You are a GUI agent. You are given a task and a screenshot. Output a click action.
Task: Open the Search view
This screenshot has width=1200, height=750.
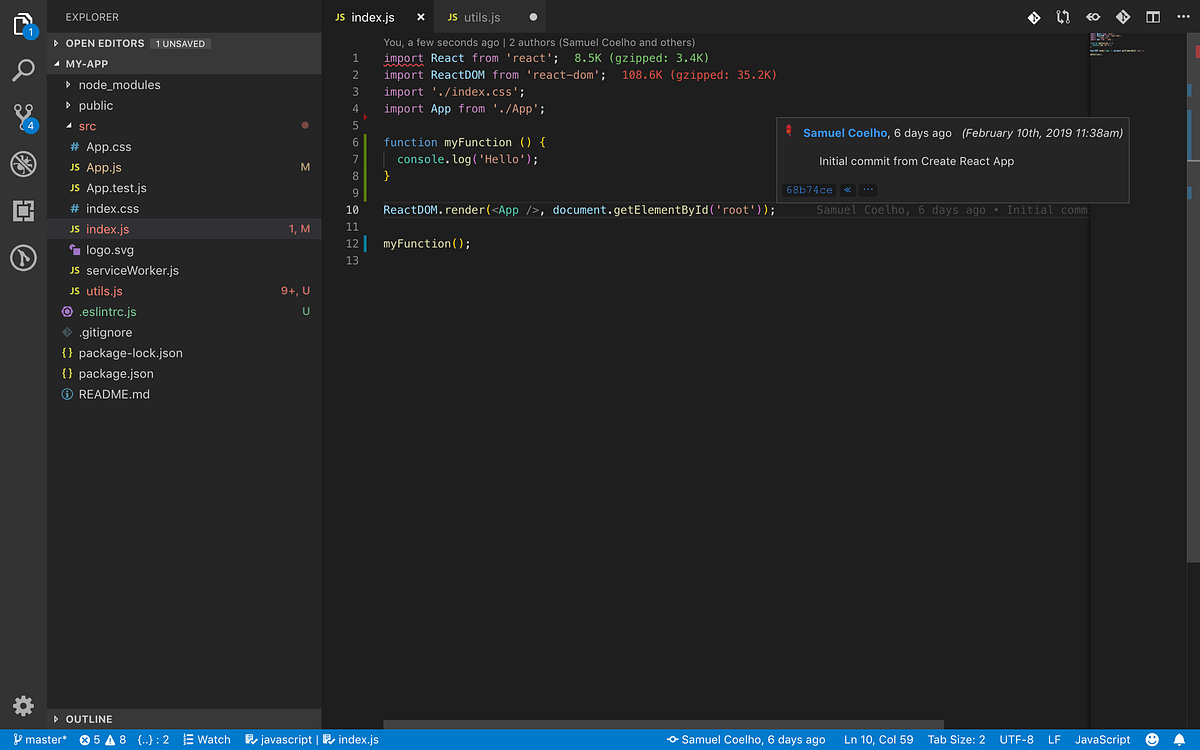tap(22, 70)
